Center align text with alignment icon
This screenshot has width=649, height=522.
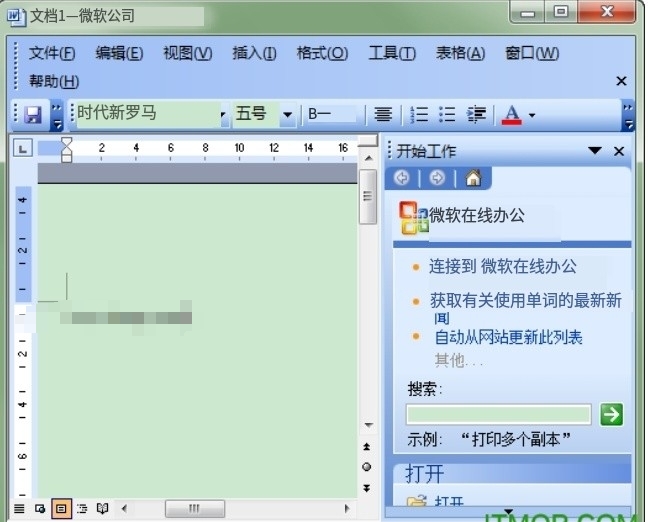383,114
